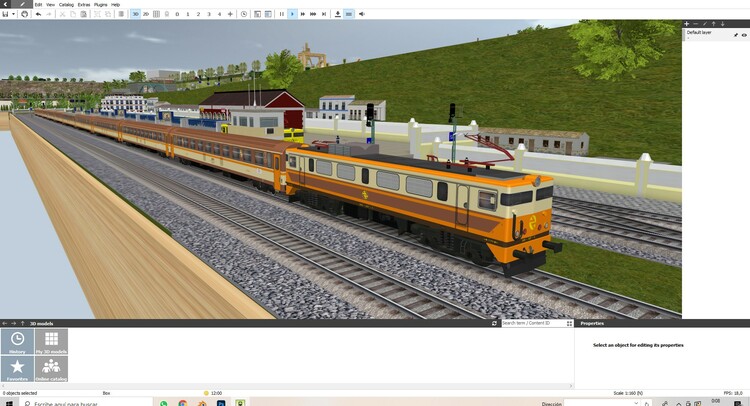
Task: Hide the Default layer via eye icon
Action: (744, 35)
